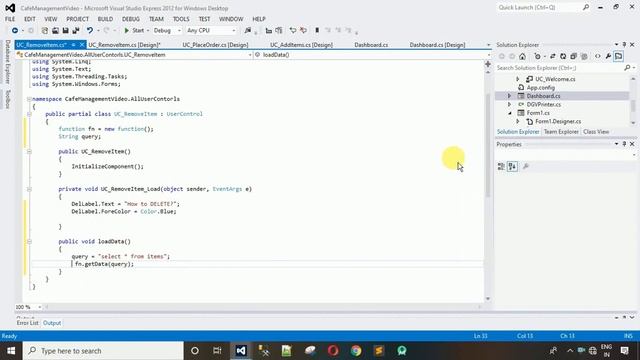Switch to UC_PlaceOrder.cs [Design] tab

pos(215,45)
